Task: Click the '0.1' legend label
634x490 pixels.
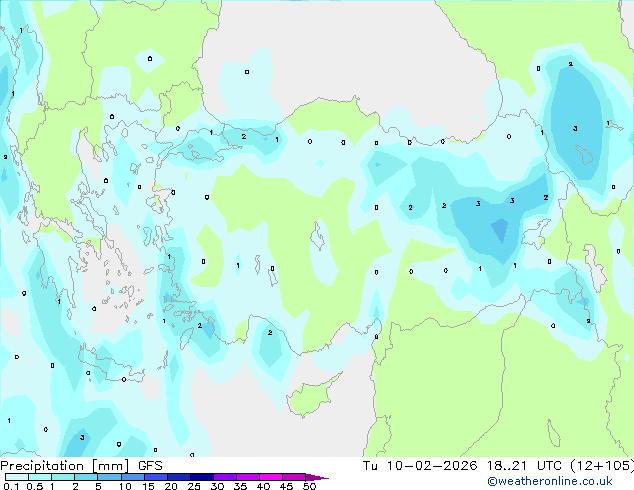Action: tap(11, 486)
